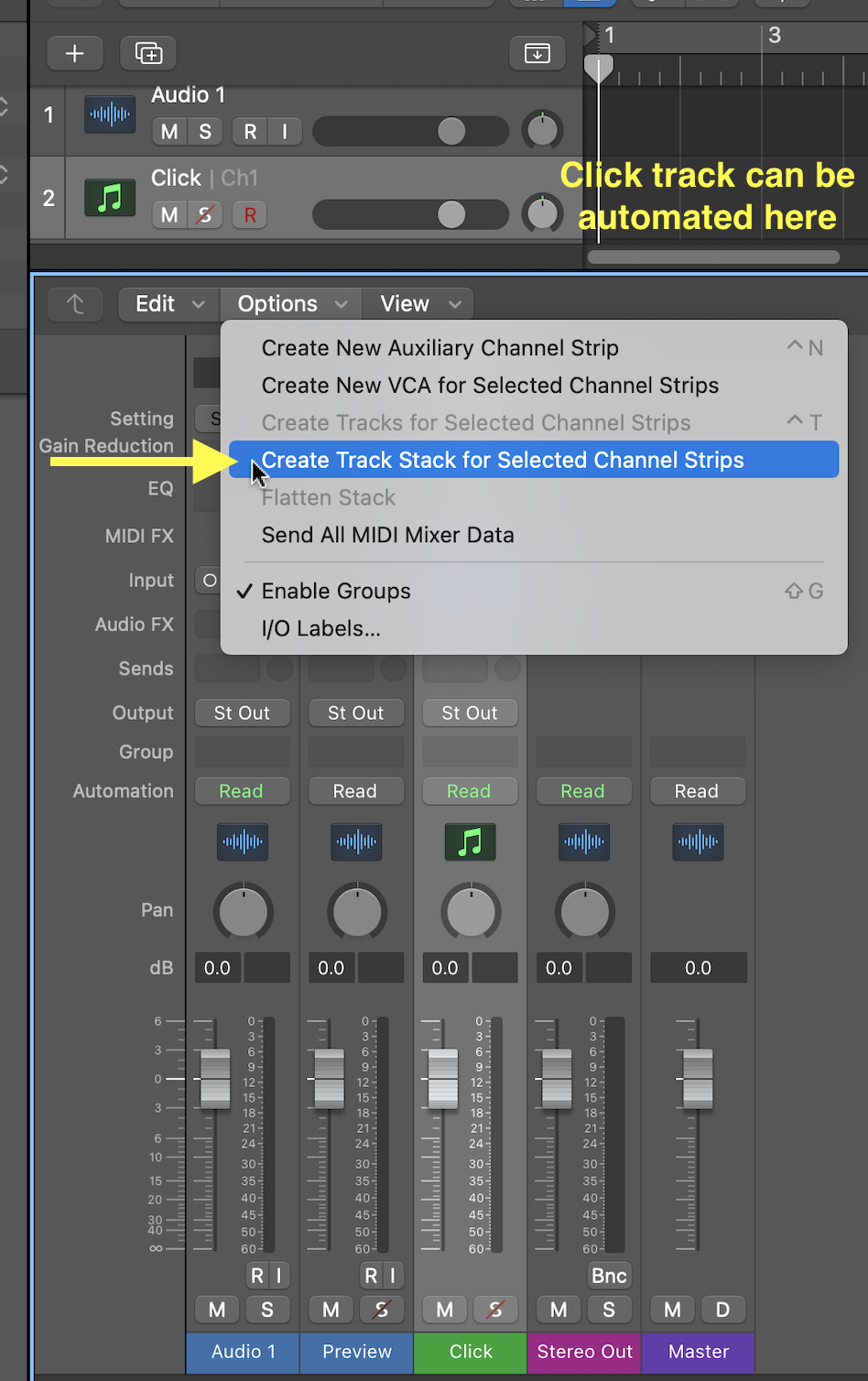Select Create Track Stack for Selected Channel Strips

click(x=503, y=461)
